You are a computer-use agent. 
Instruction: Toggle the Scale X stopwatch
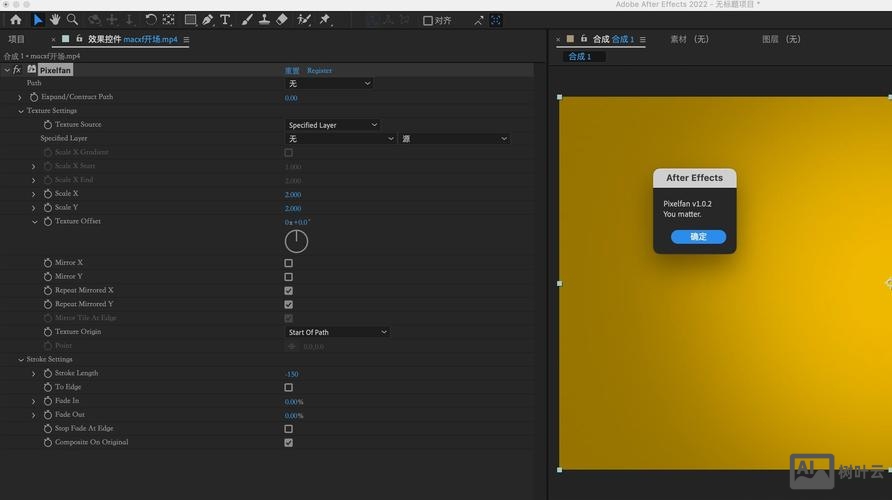(x=47, y=194)
